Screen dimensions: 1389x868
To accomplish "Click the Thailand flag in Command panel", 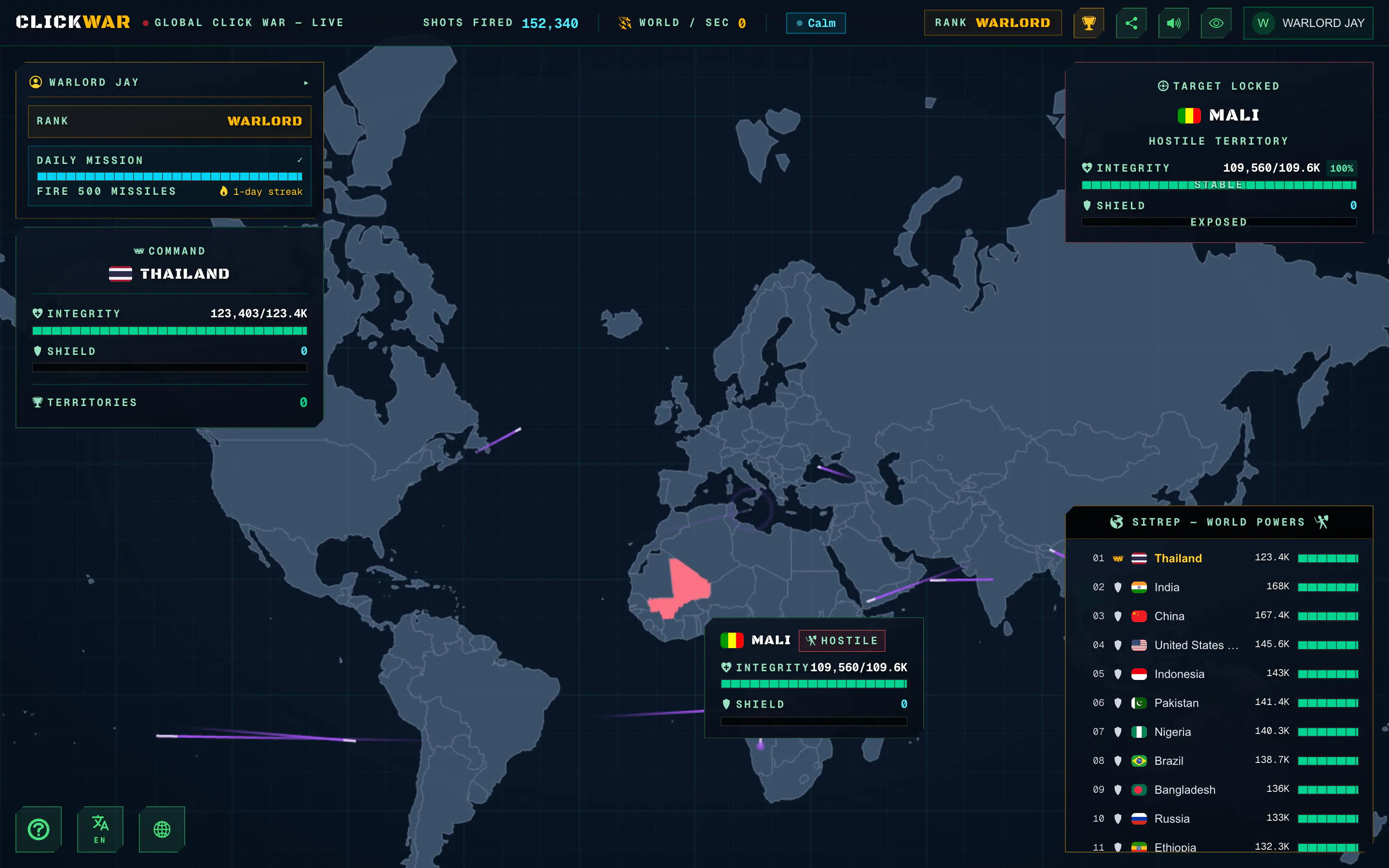I will pyautogui.click(x=120, y=274).
